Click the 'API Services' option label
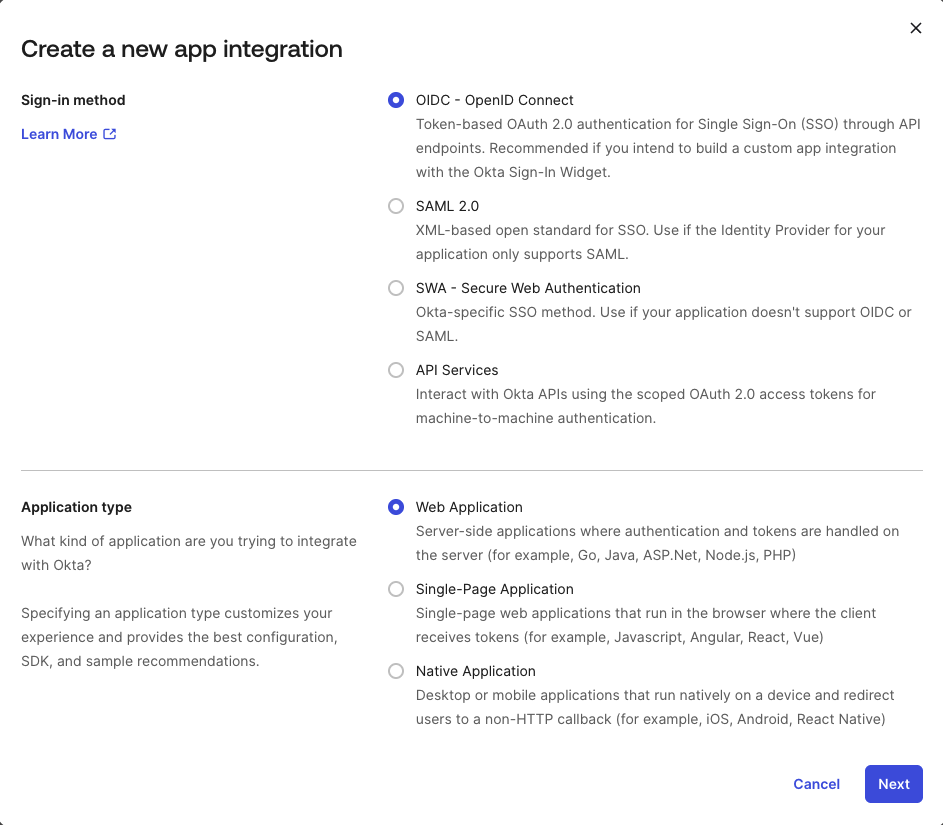The height and width of the screenshot is (825, 943). pyautogui.click(x=457, y=370)
